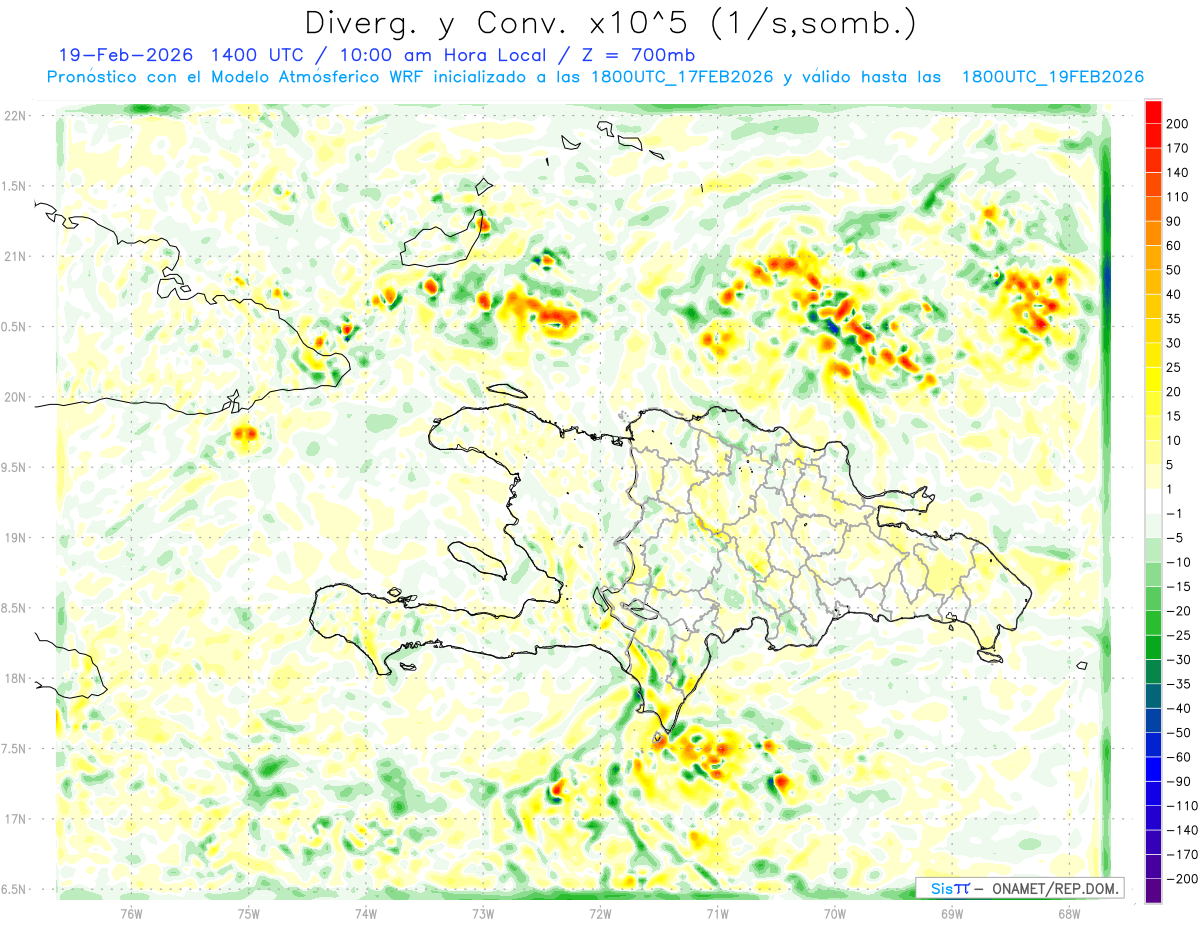The width and height of the screenshot is (1200, 927).
Task: Click the "71W" longitude label
Action: 717,913
